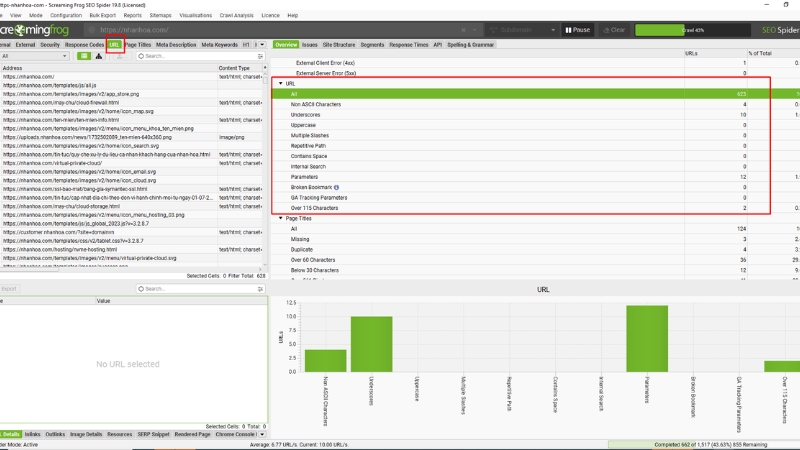The image size is (800, 450).
Task: Open the SERP Snippet bottom tab
Action: tap(153, 434)
